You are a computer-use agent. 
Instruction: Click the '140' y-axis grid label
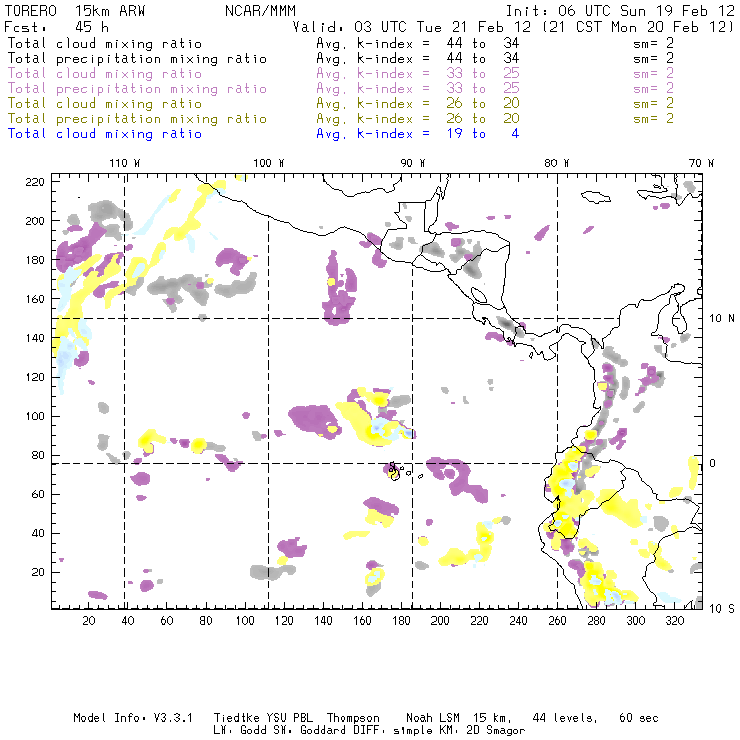point(35,338)
